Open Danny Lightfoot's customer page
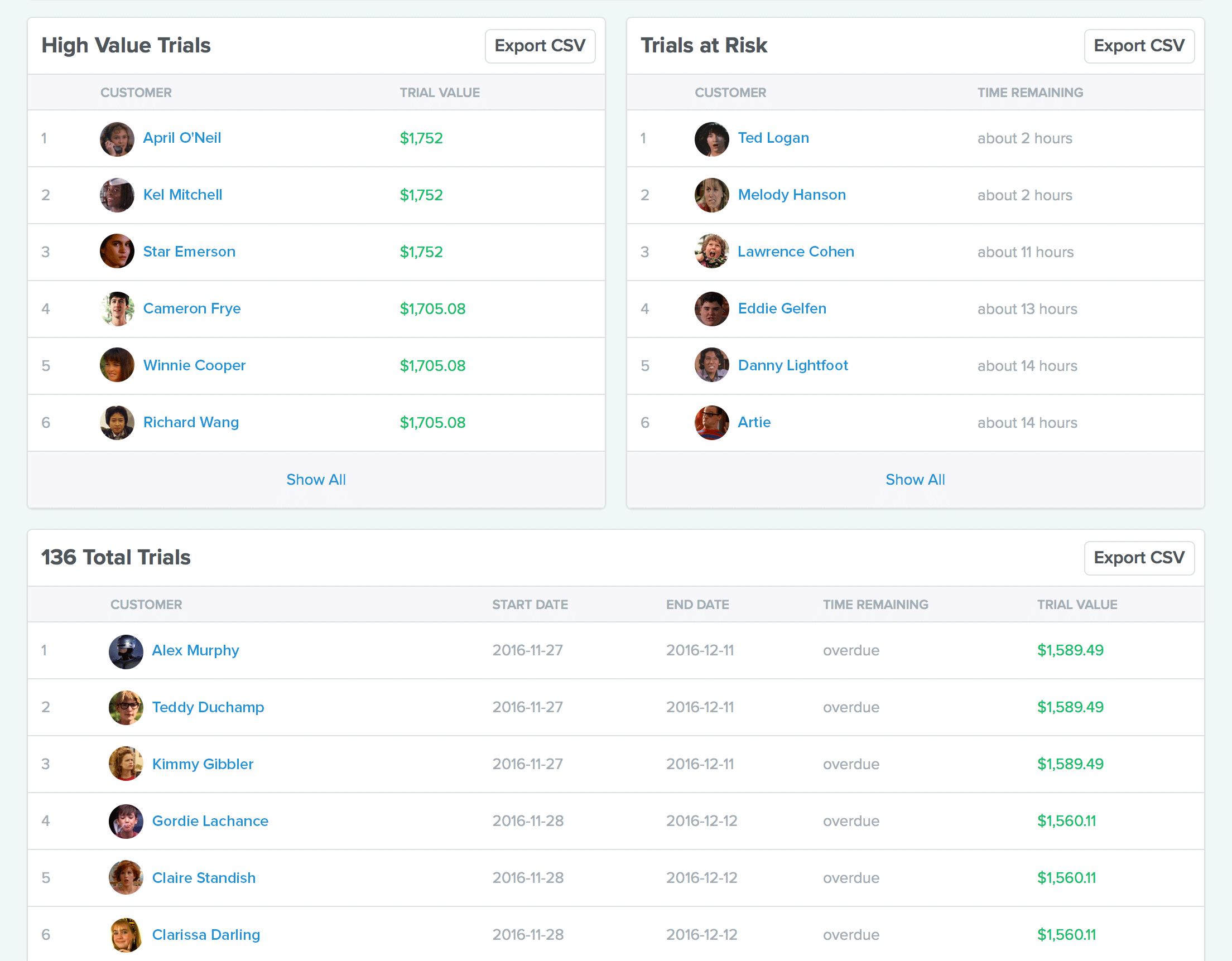The height and width of the screenshot is (961, 1232). (x=792, y=365)
